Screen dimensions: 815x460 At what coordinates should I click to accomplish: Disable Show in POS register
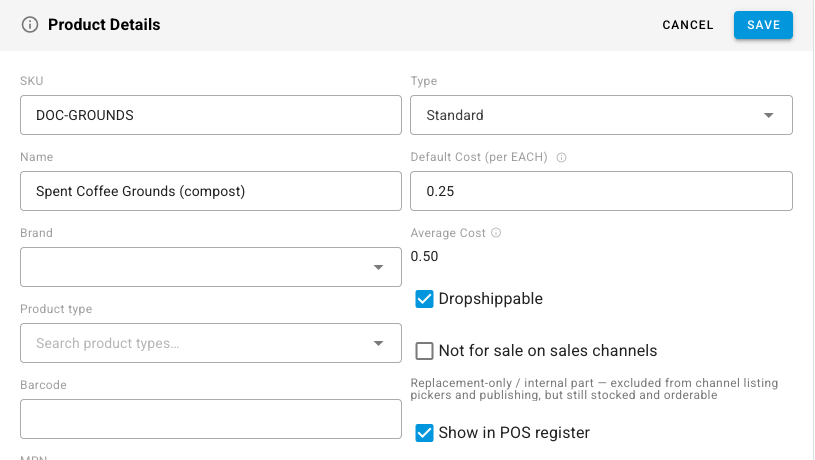click(424, 432)
